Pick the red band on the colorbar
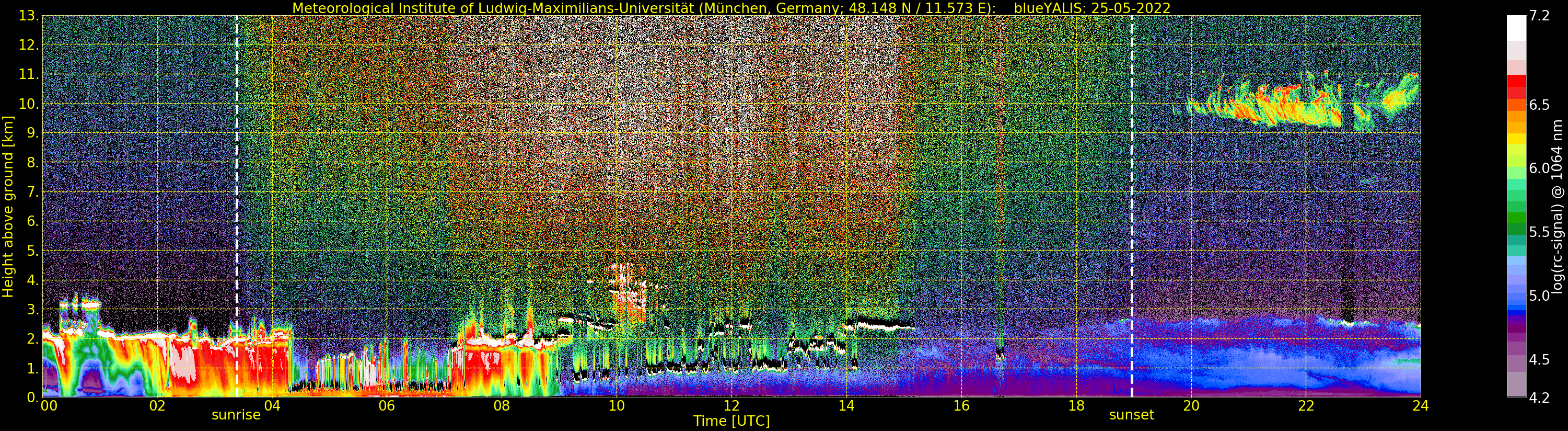The height and width of the screenshot is (431, 1568). [x=1516, y=81]
